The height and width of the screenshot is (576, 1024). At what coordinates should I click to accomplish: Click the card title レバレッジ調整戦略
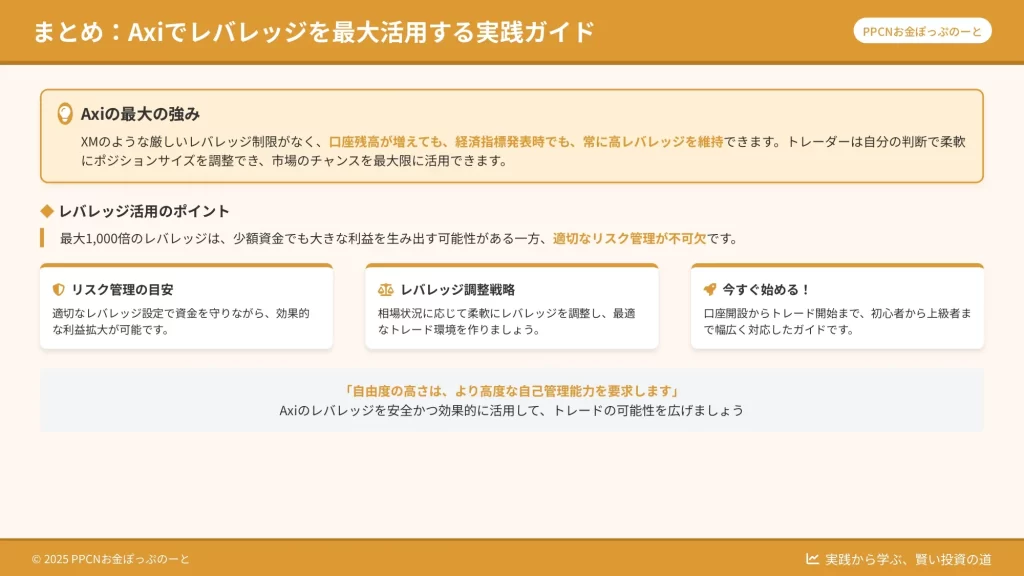tap(458, 289)
